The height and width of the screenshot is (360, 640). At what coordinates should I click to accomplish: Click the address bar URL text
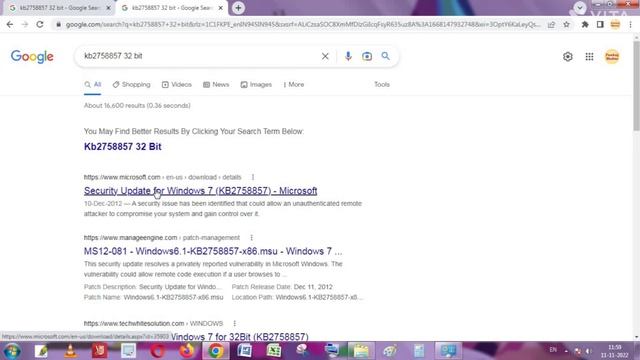click(302, 24)
